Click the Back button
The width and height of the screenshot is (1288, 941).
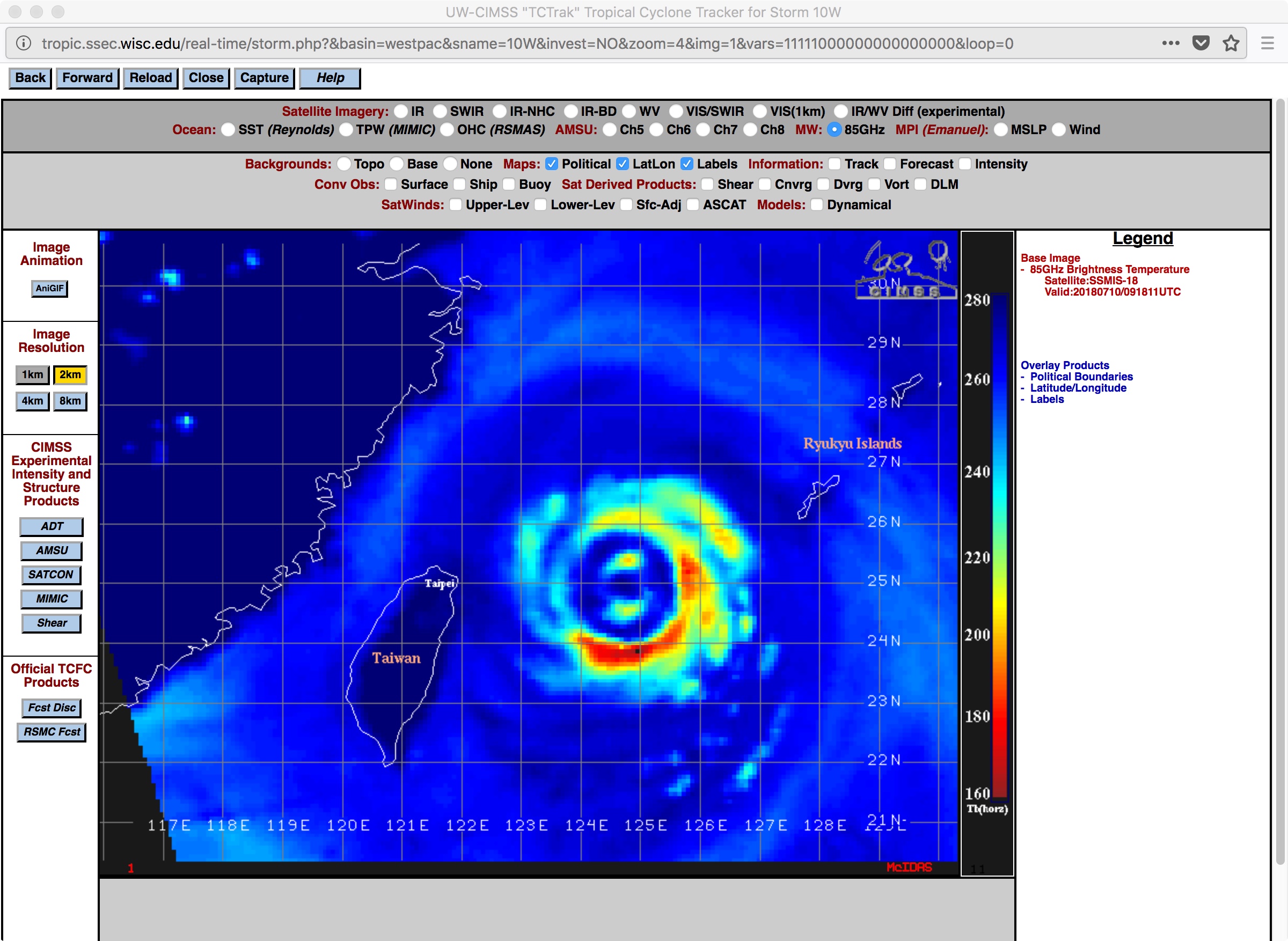[30, 78]
